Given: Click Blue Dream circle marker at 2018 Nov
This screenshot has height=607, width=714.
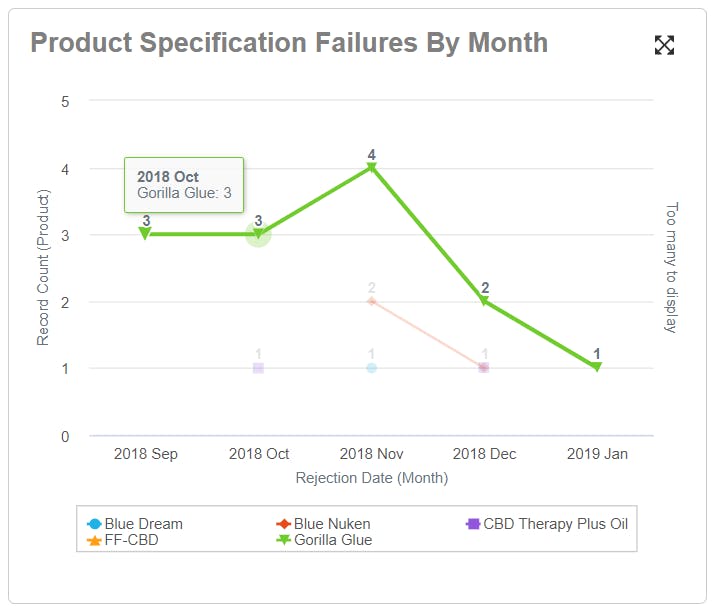Looking at the screenshot, I should pyautogui.click(x=371, y=368).
